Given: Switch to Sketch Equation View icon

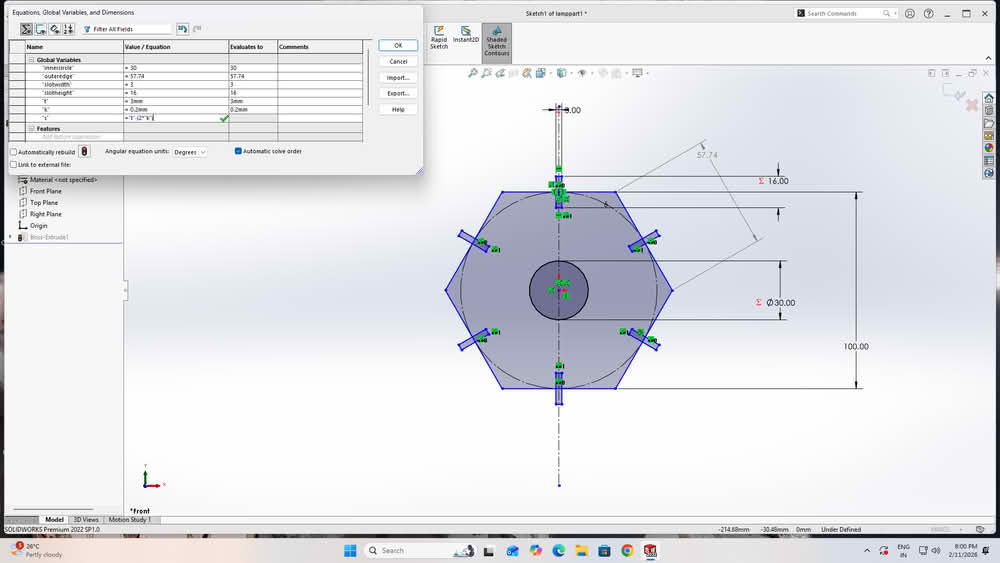Looking at the screenshot, I should pyautogui.click(x=40, y=29).
